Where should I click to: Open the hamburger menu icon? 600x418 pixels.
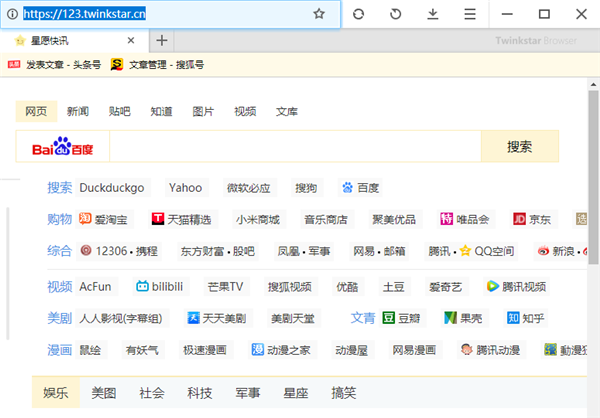[x=470, y=14]
